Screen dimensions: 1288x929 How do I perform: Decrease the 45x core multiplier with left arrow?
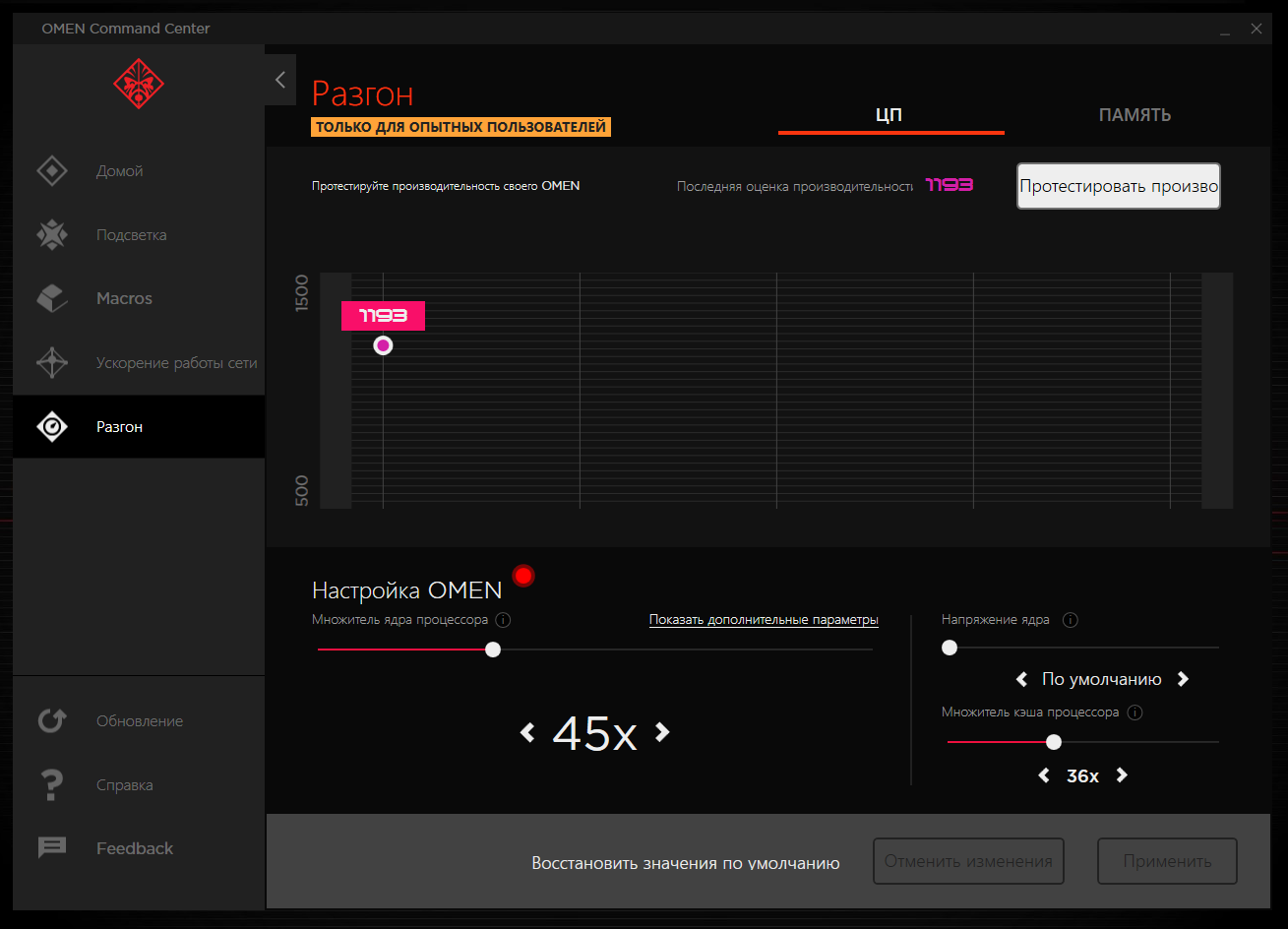[x=528, y=732]
